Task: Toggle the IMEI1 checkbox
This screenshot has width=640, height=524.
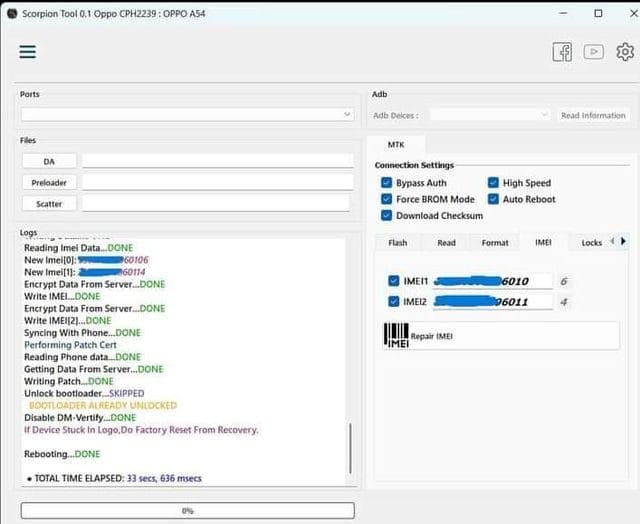Action: click(x=394, y=281)
